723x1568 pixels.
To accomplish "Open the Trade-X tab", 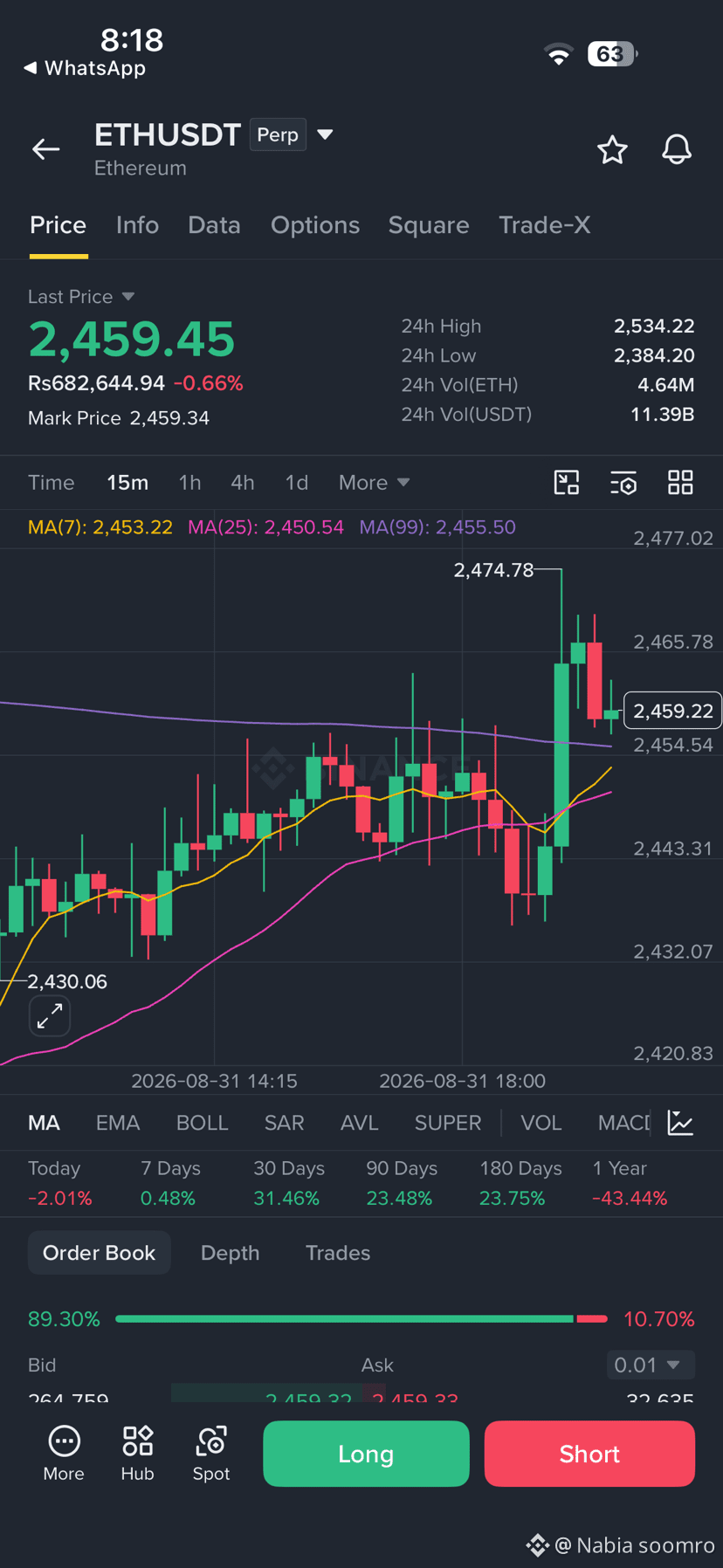I will pos(545,225).
